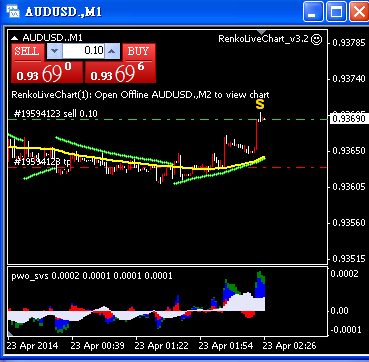Click the buy price 0.93696 tile

pyautogui.click(x=120, y=72)
